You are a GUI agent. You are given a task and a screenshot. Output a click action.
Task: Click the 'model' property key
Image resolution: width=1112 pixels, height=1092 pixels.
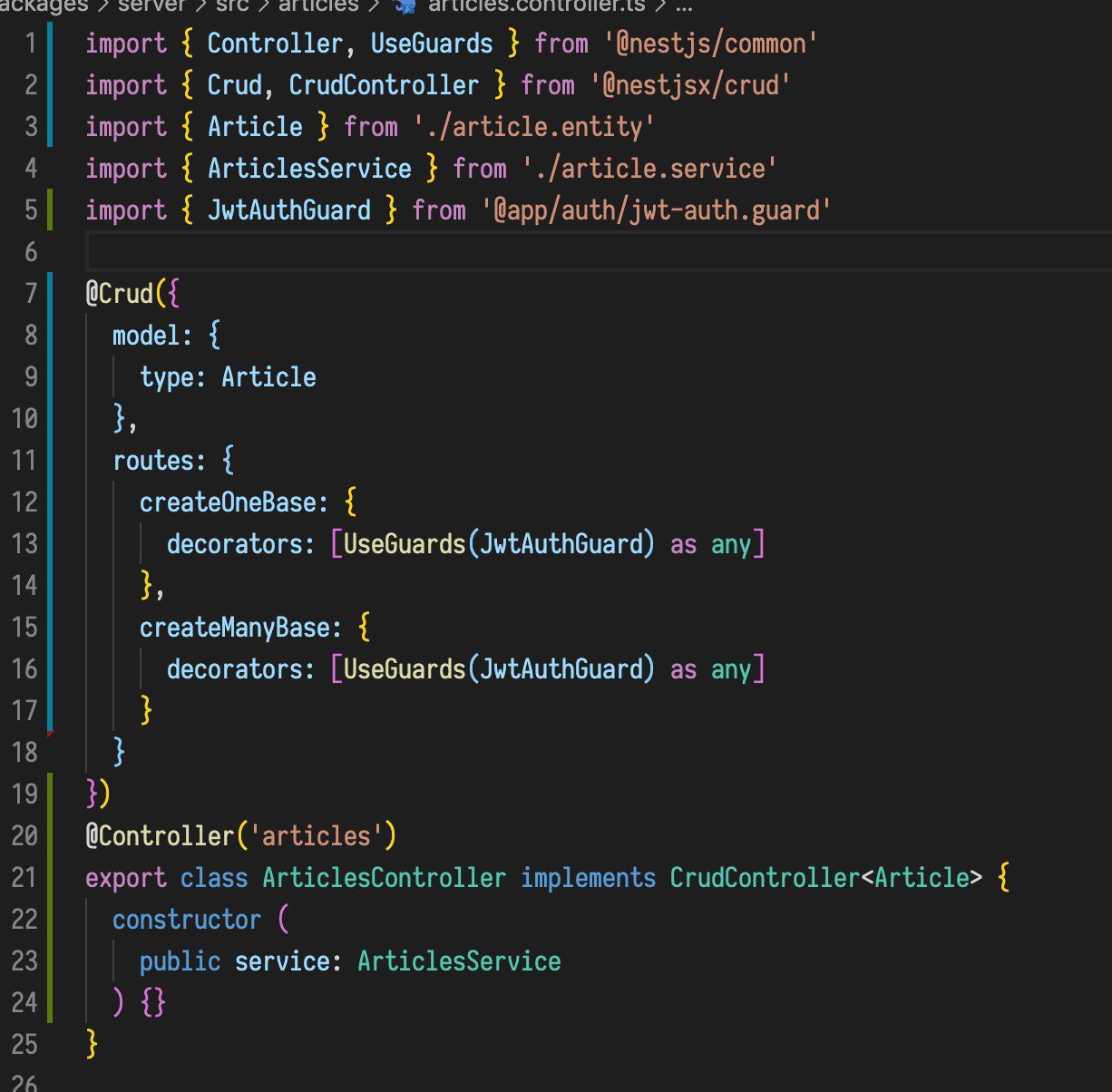[146, 336]
